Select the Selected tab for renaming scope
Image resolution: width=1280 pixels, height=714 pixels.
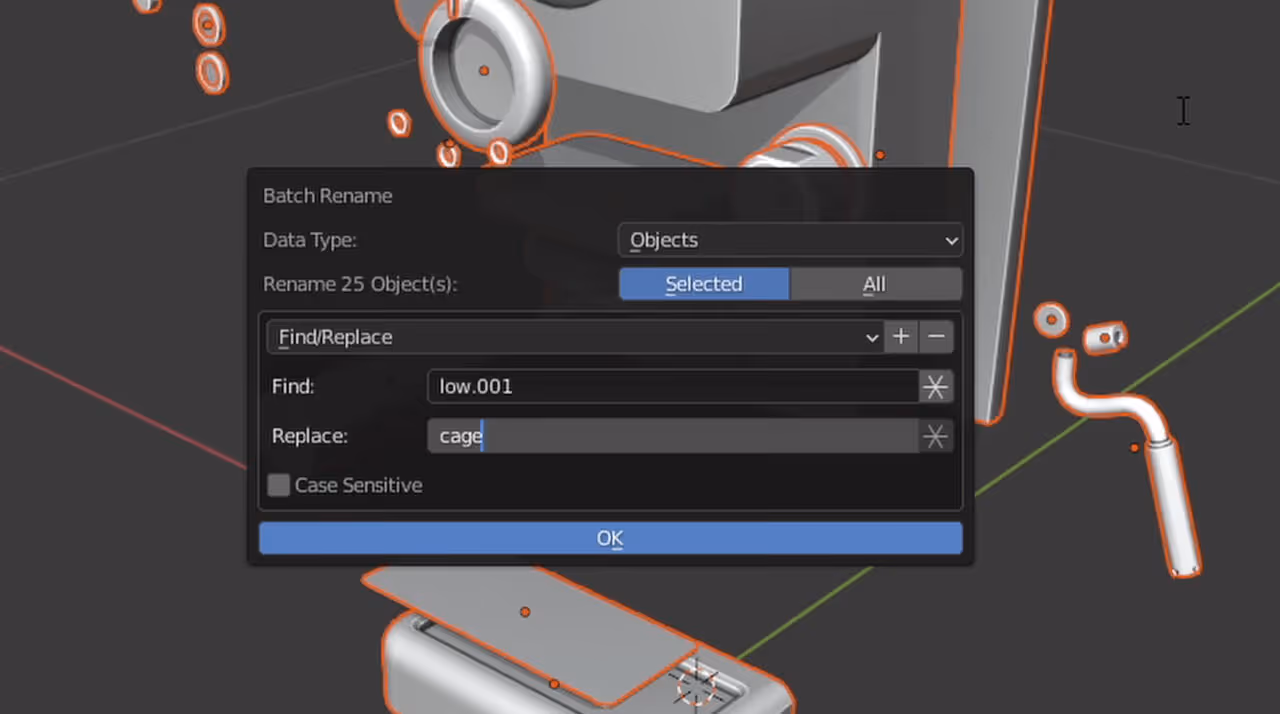pyautogui.click(x=703, y=284)
